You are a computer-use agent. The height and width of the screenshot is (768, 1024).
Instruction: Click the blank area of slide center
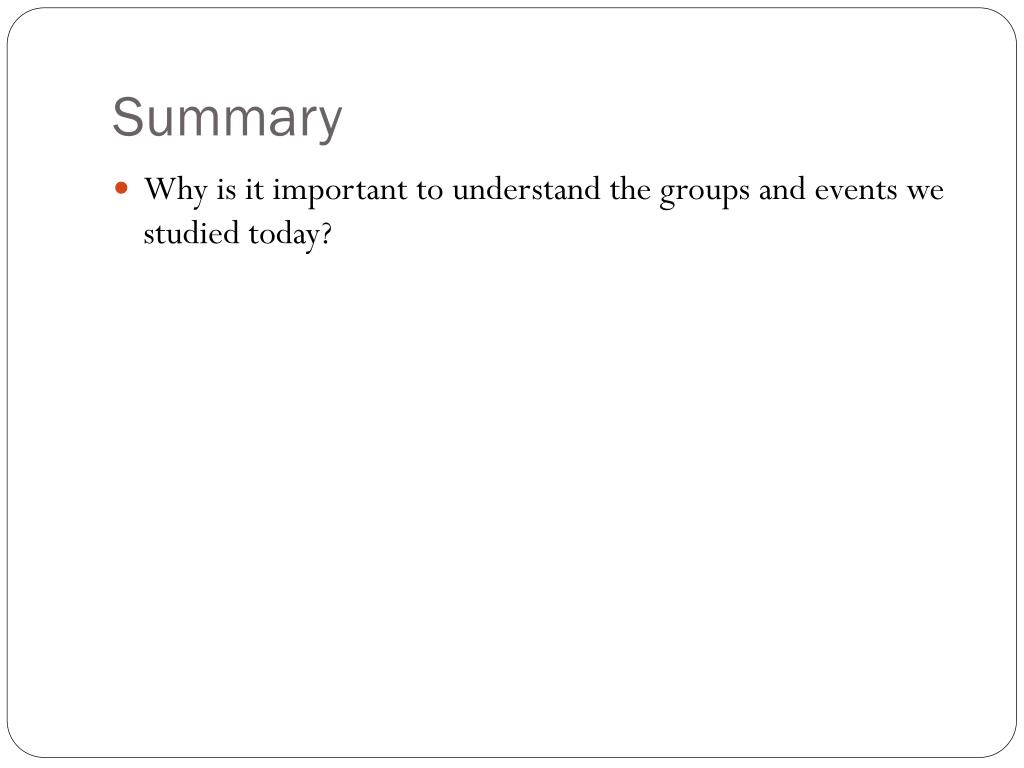tap(512, 457)
